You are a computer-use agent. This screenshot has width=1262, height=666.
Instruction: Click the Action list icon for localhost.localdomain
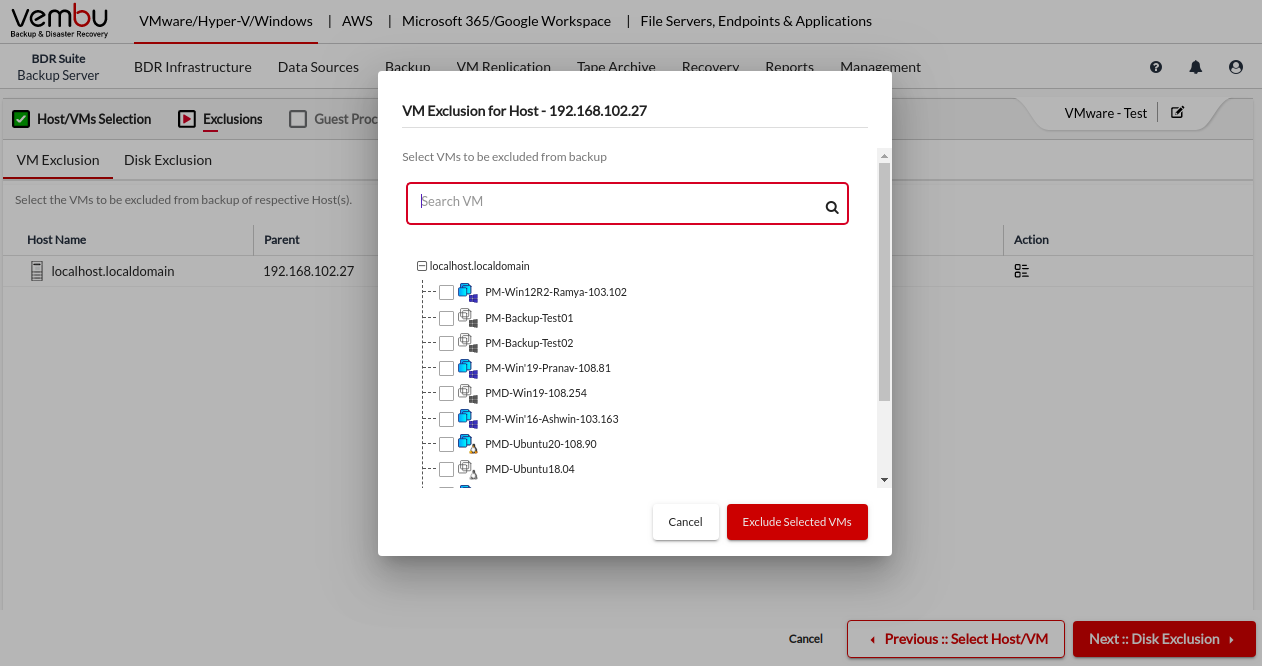pyautogui.click(x=1021, y=271)
